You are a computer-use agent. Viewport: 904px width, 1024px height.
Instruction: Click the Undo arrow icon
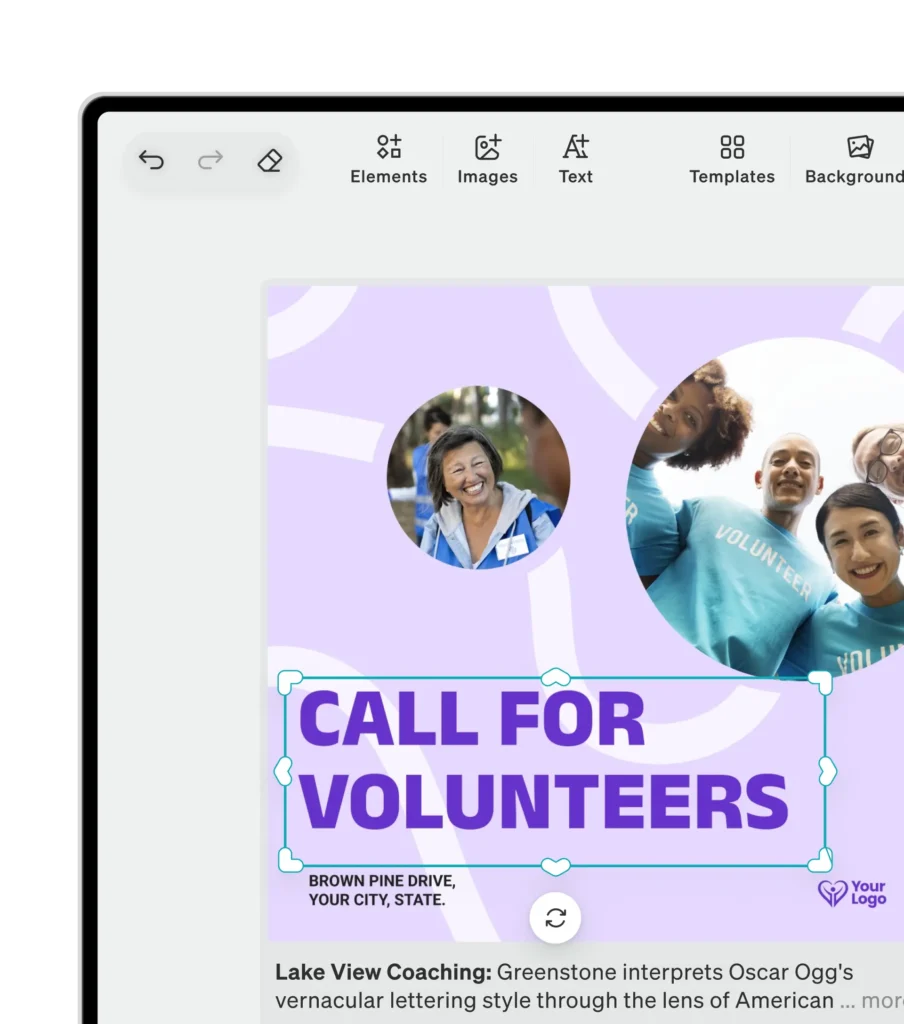(151, 160)
